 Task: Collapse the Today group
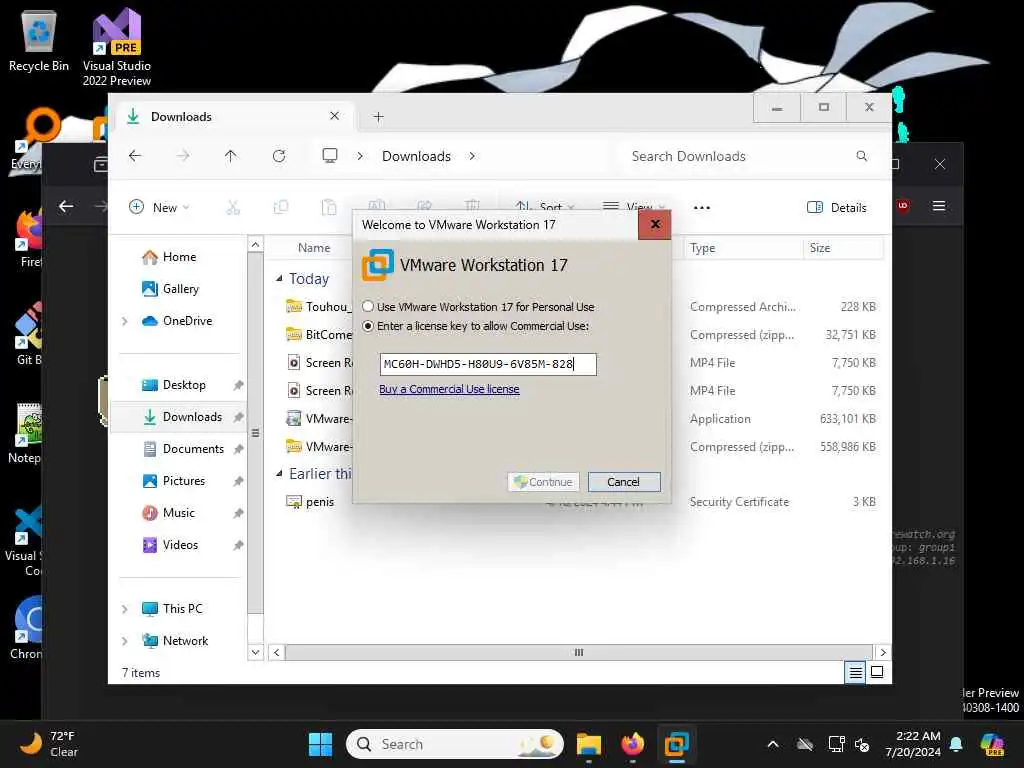coord(280,279)
